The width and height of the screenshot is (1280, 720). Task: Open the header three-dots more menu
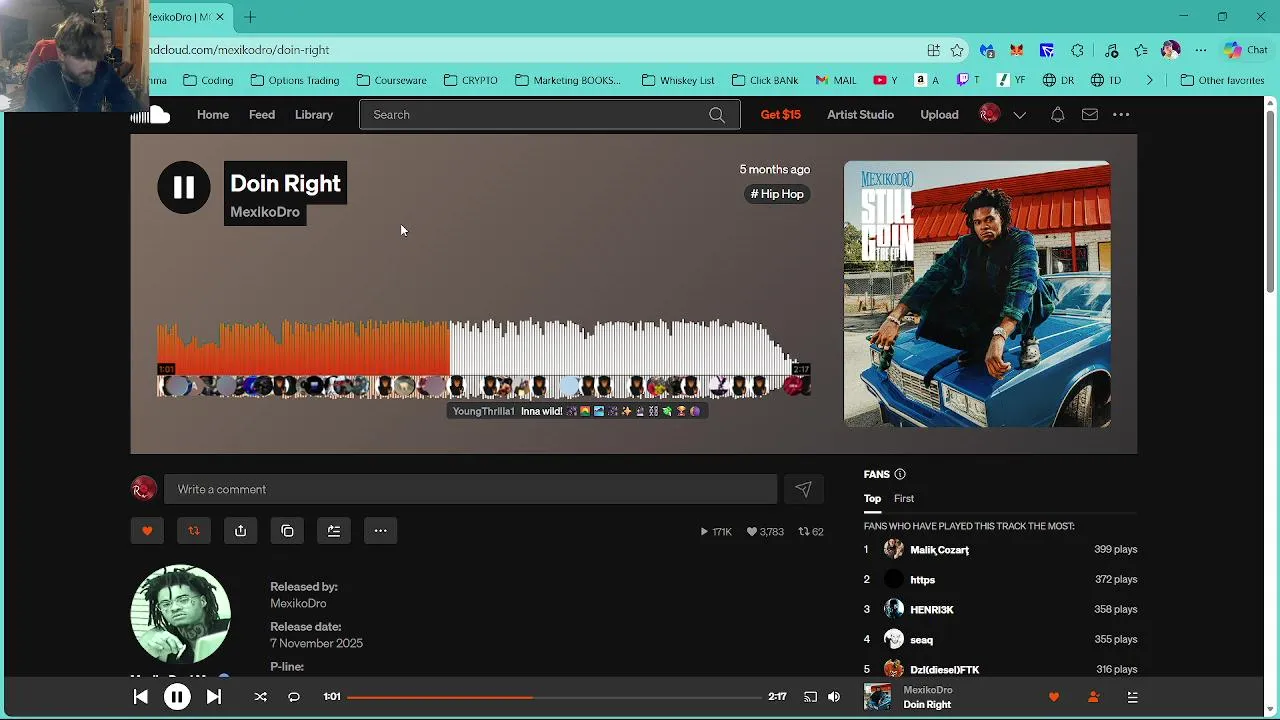(x=1121, y=115)
